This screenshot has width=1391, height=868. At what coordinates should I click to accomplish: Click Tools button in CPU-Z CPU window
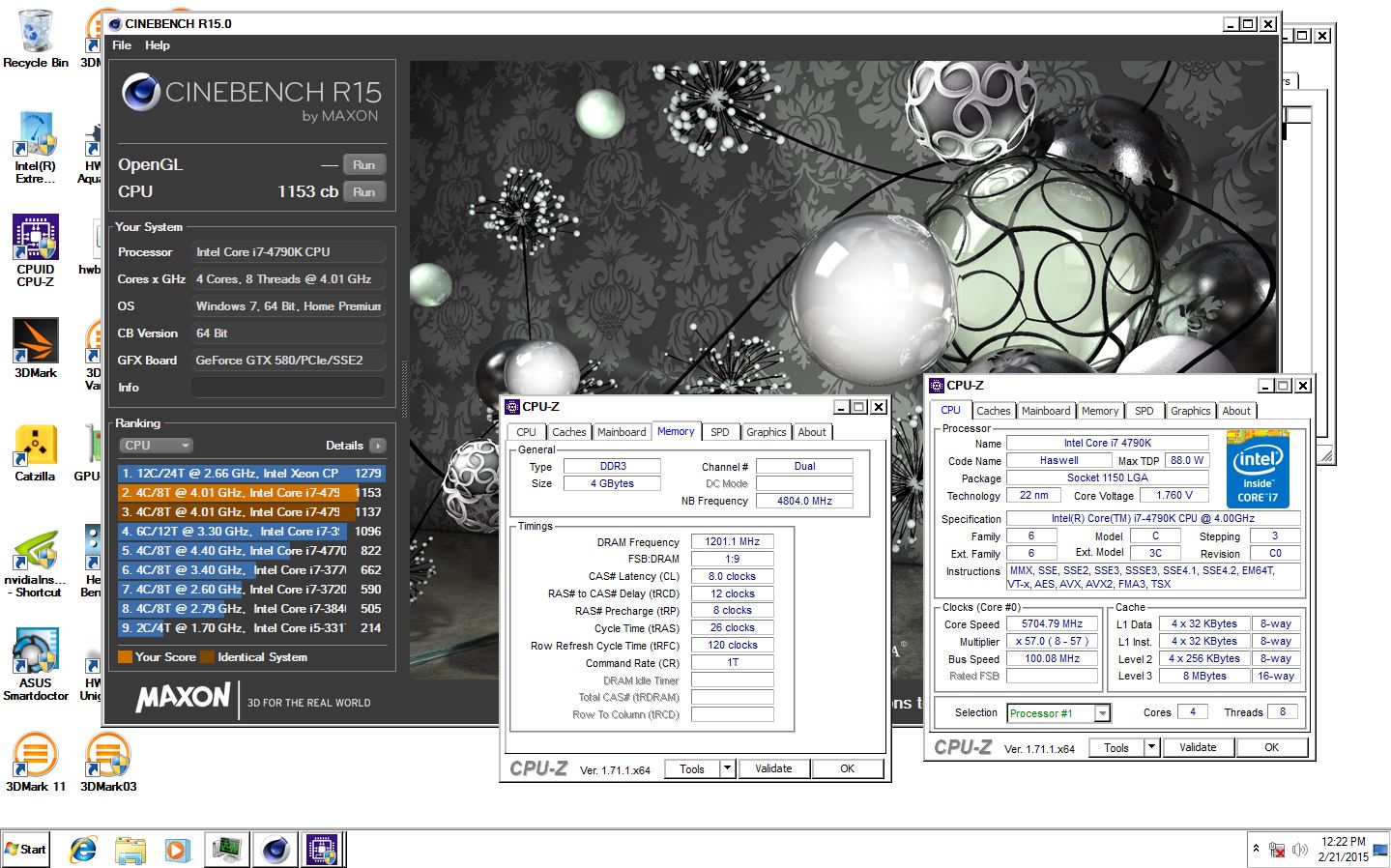[x=1116, y=747]
